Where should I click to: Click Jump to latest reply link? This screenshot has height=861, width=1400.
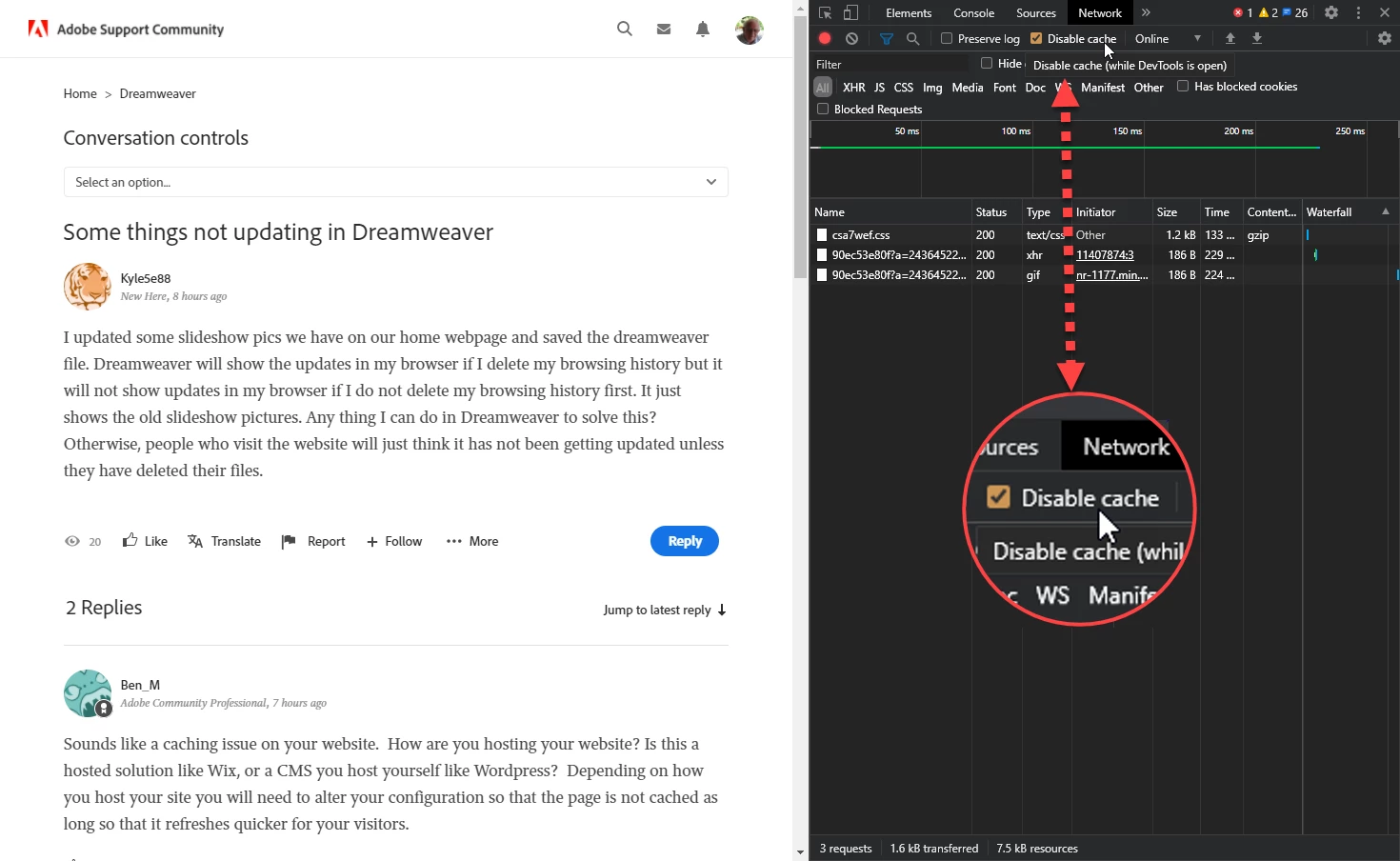click(665, 610)
